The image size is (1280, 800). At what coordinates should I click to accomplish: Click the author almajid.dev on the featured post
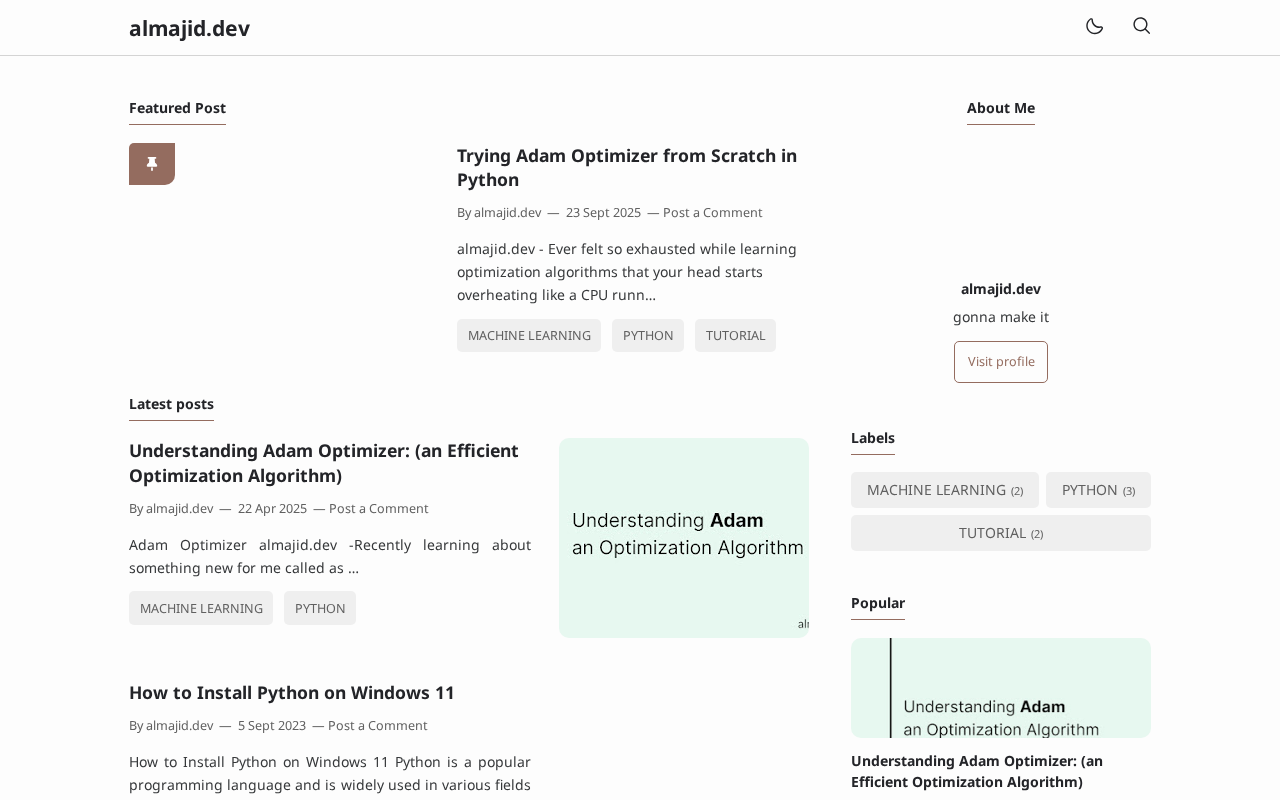point(507,213)
